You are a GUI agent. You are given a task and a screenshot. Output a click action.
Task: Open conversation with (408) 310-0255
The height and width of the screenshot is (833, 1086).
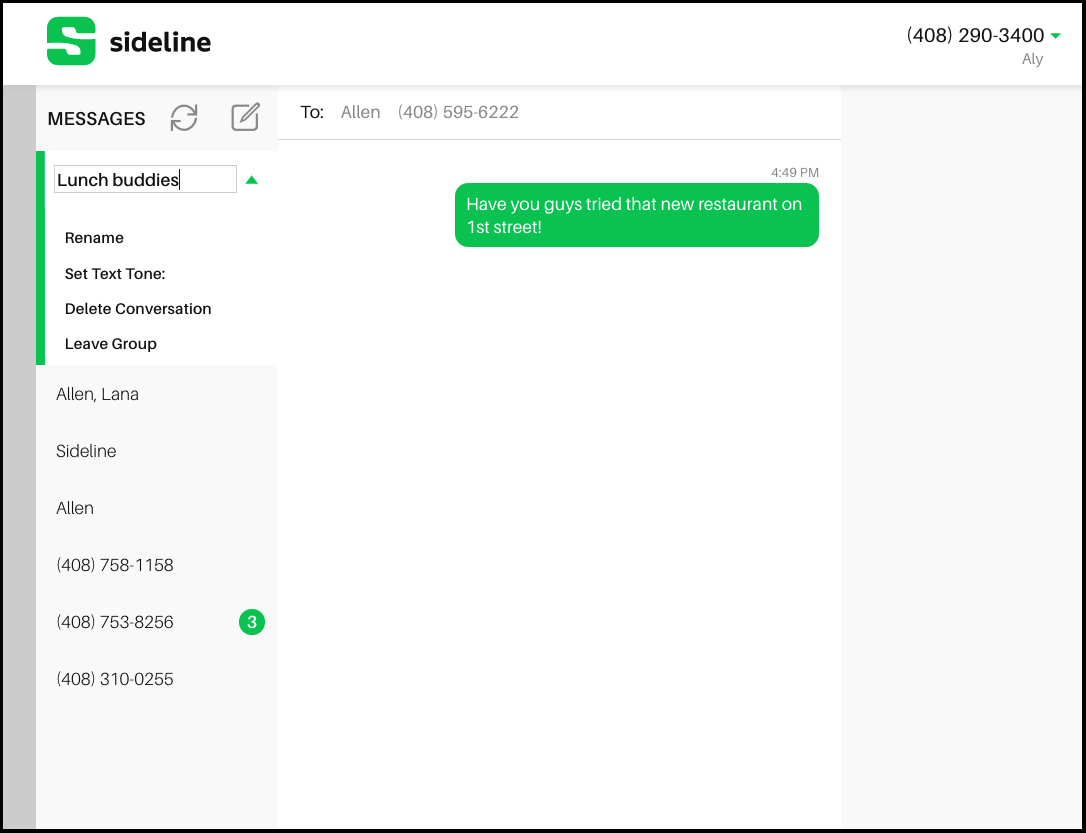click(x=157, y=679)
